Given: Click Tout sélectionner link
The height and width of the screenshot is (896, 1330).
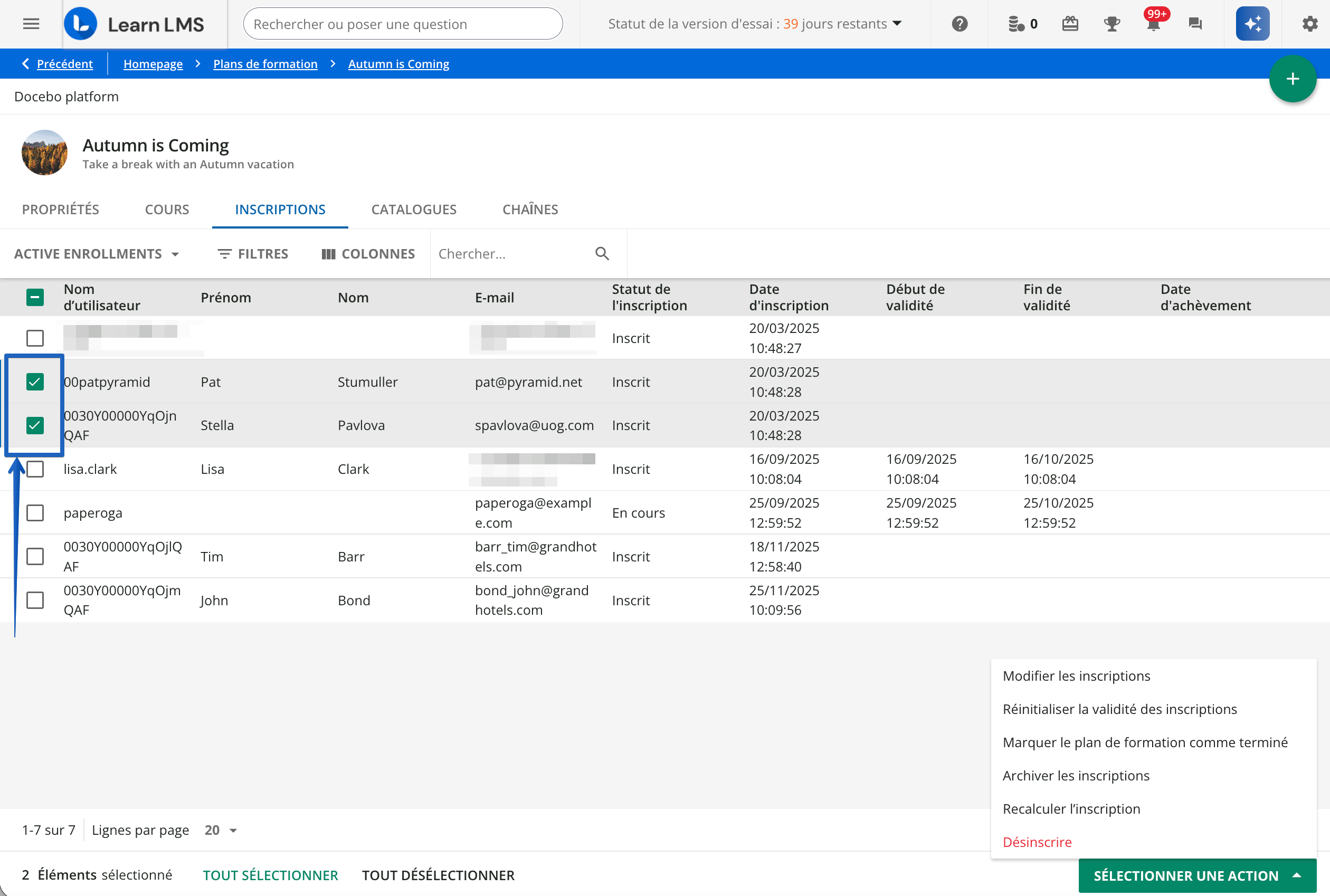Looking at the screenshot, I should tap(270, 875).
